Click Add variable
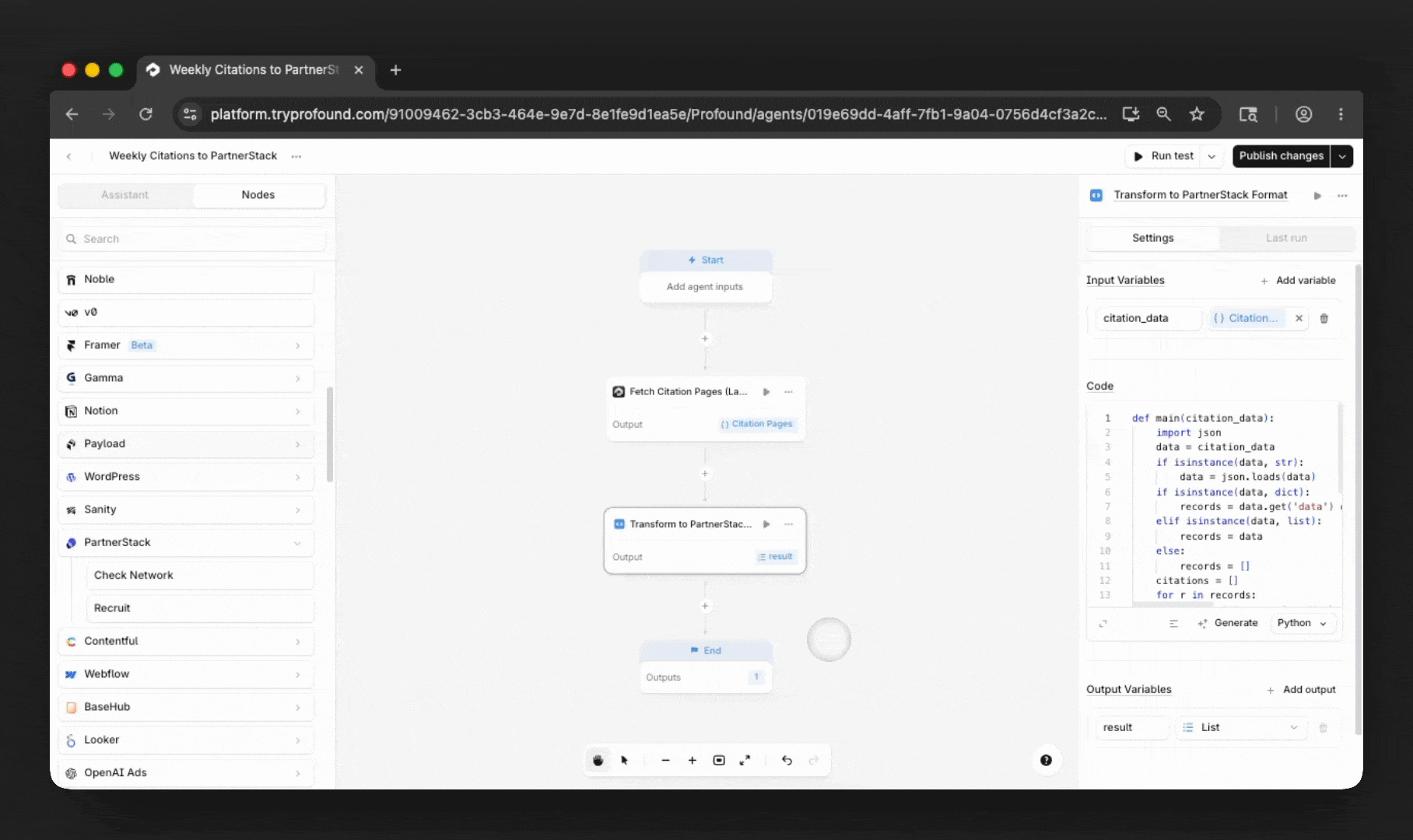1413x840 pixels. click(x=1298, y=281)
